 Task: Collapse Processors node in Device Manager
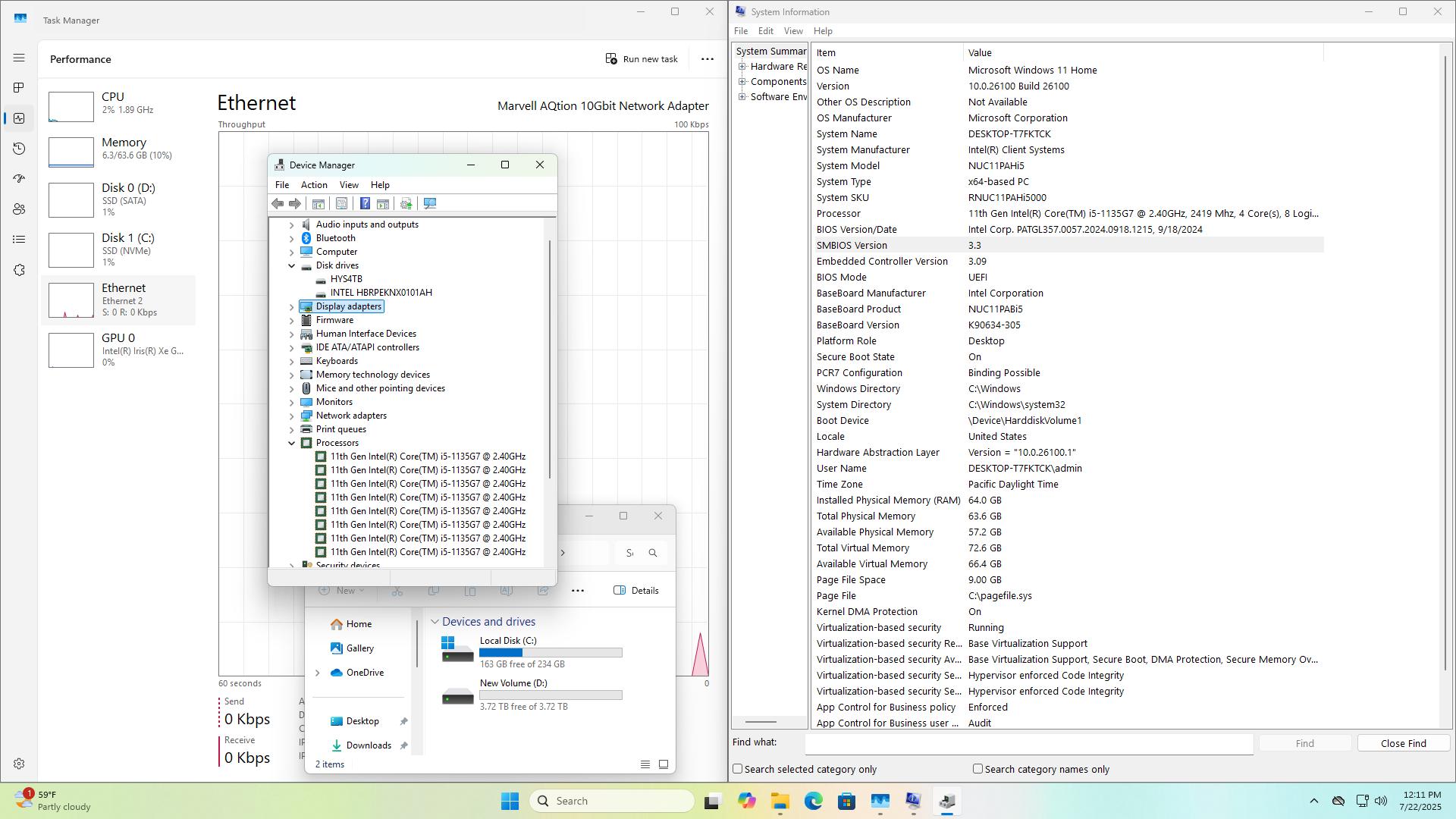[x=291, y=443]
